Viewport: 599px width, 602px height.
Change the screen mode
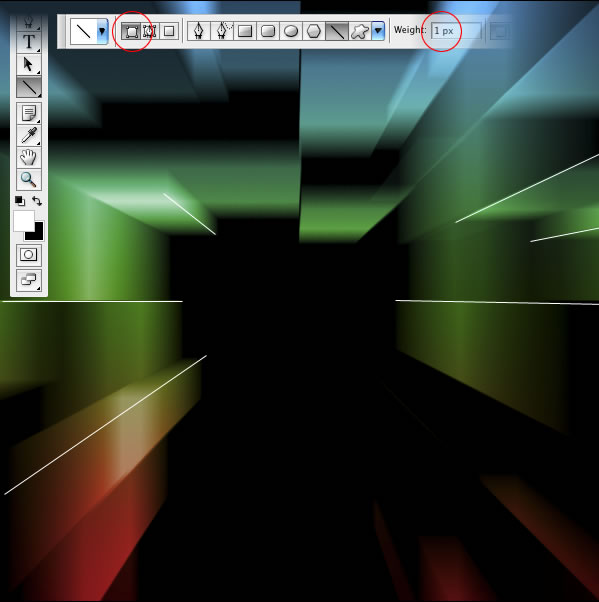pyautogui.click(x=29, y=280)
